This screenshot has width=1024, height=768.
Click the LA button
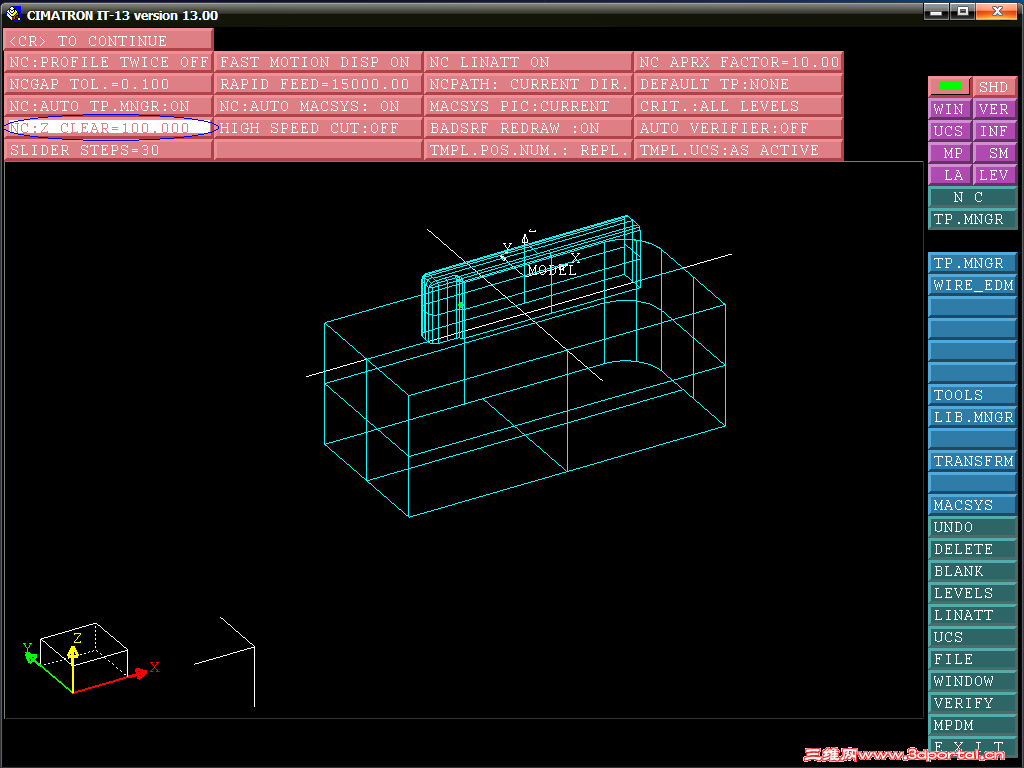(950, 175)
